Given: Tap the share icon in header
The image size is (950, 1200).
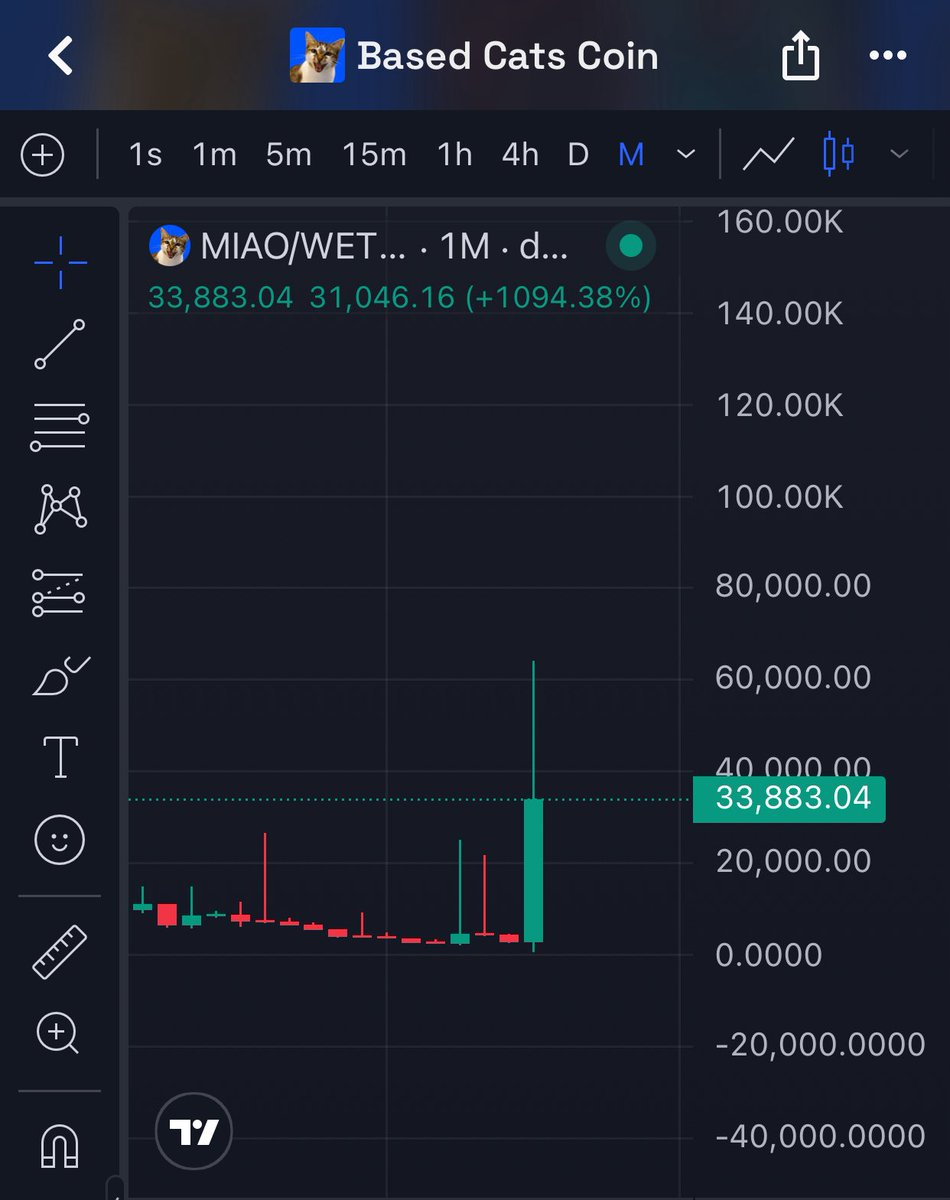Looking at the screenshot, I should (800, 56).
